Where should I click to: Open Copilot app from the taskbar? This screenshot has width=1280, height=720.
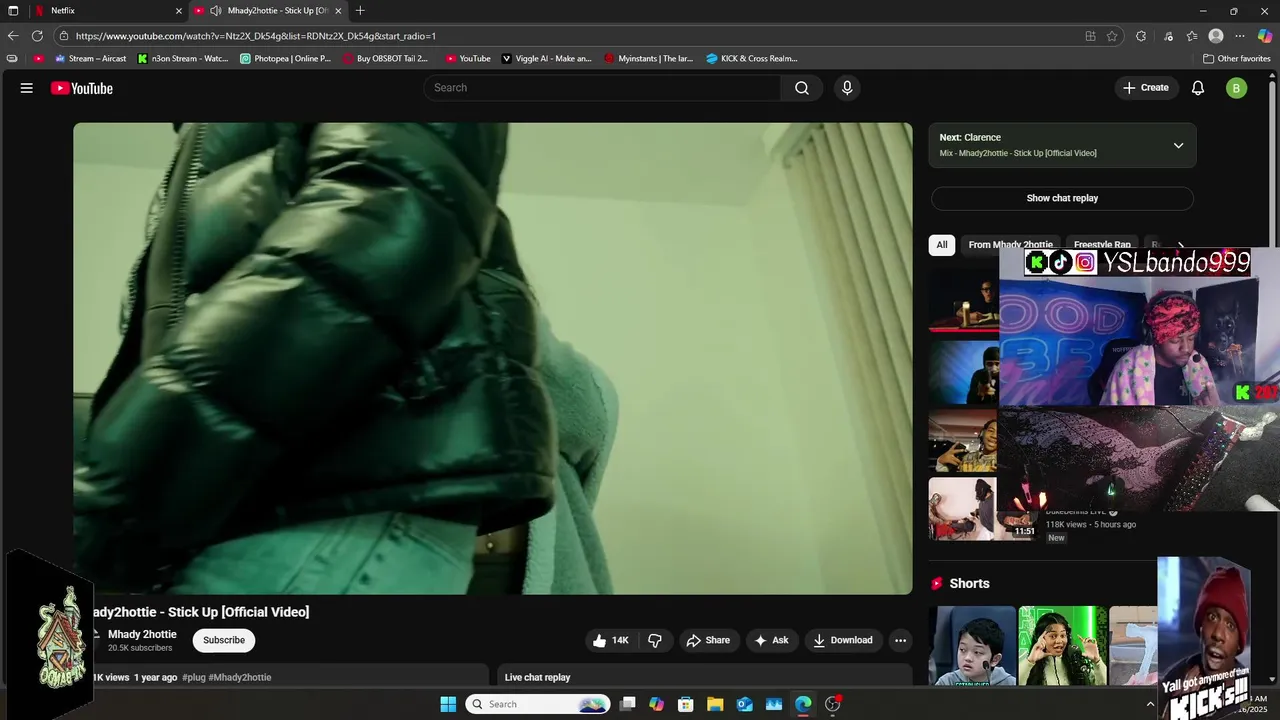pyautogui.click(x=657, y=704)
